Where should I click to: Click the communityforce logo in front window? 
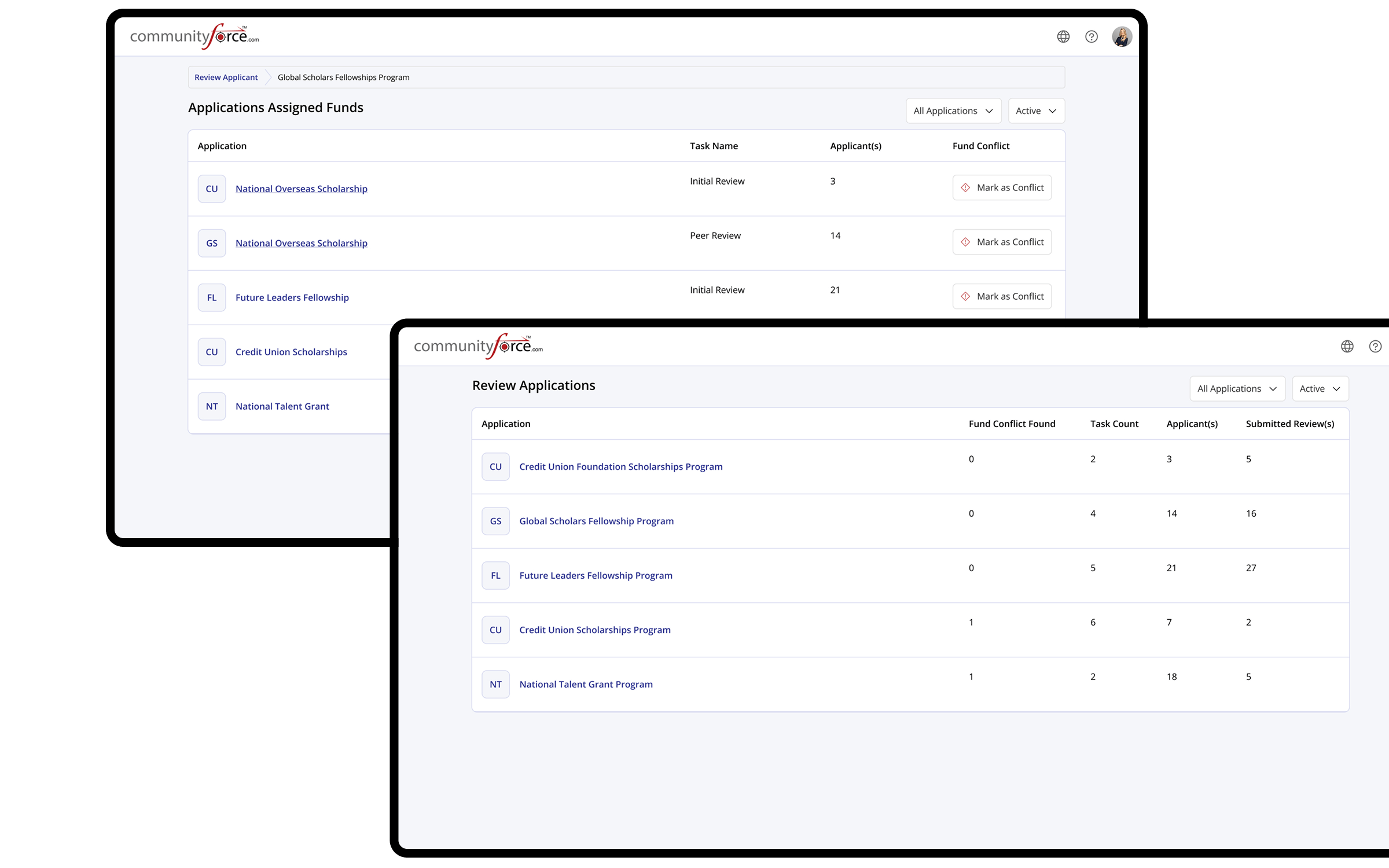coord(478,346)
